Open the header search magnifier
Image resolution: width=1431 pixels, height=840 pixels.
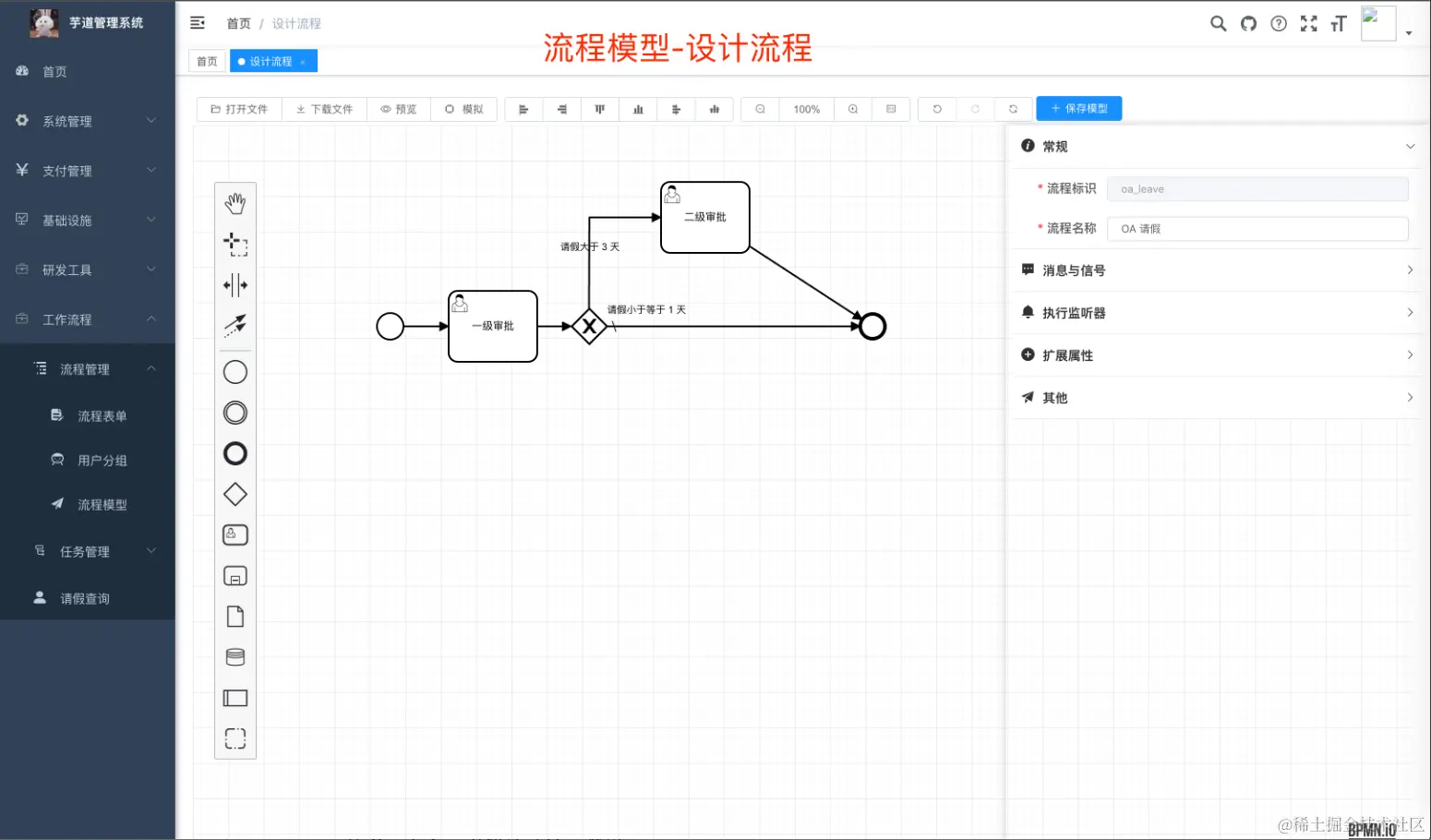pyautogui.click(x=1219, y=24)
